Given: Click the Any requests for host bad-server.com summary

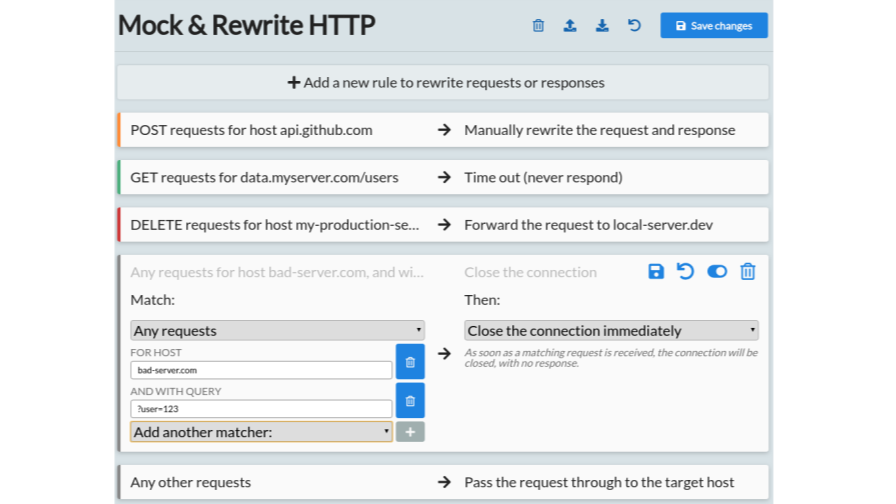Looking at the screenshot, I should coord(277,272).
